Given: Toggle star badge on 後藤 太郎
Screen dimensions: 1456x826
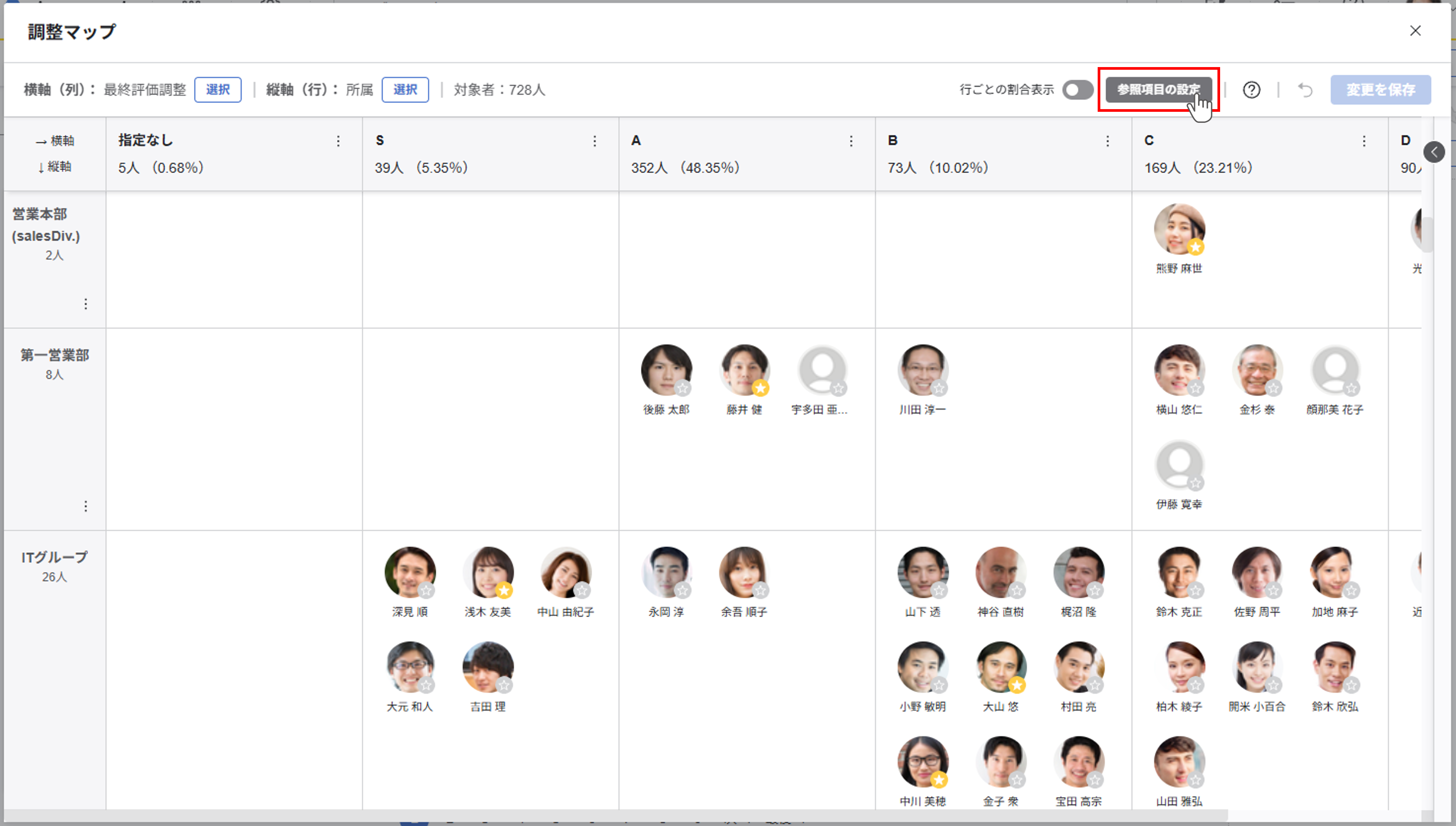Looking at the screenshot, I should pyautogui.click(x=683, y=388).
